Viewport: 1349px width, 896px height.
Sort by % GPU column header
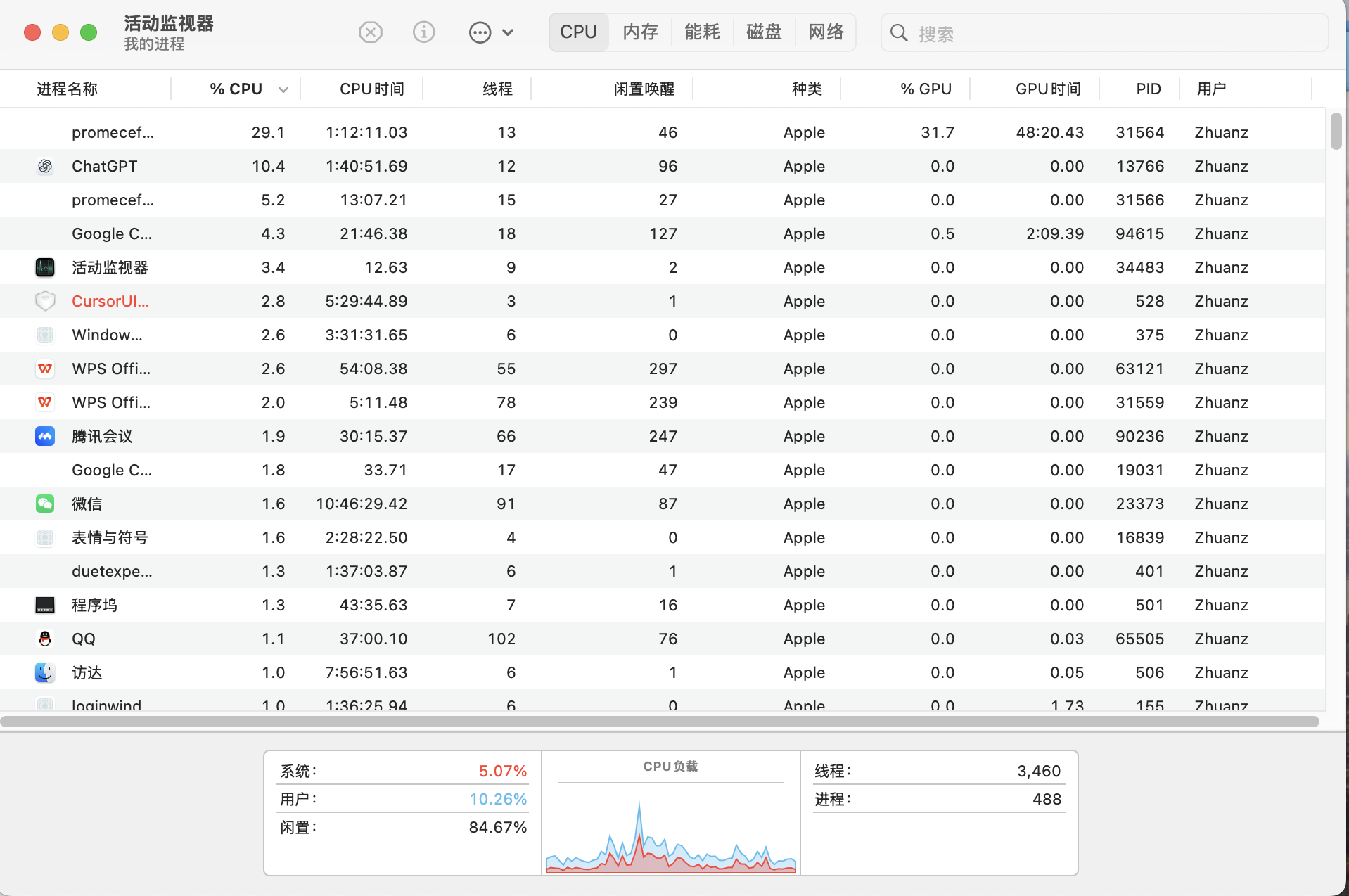coord(926,89)
